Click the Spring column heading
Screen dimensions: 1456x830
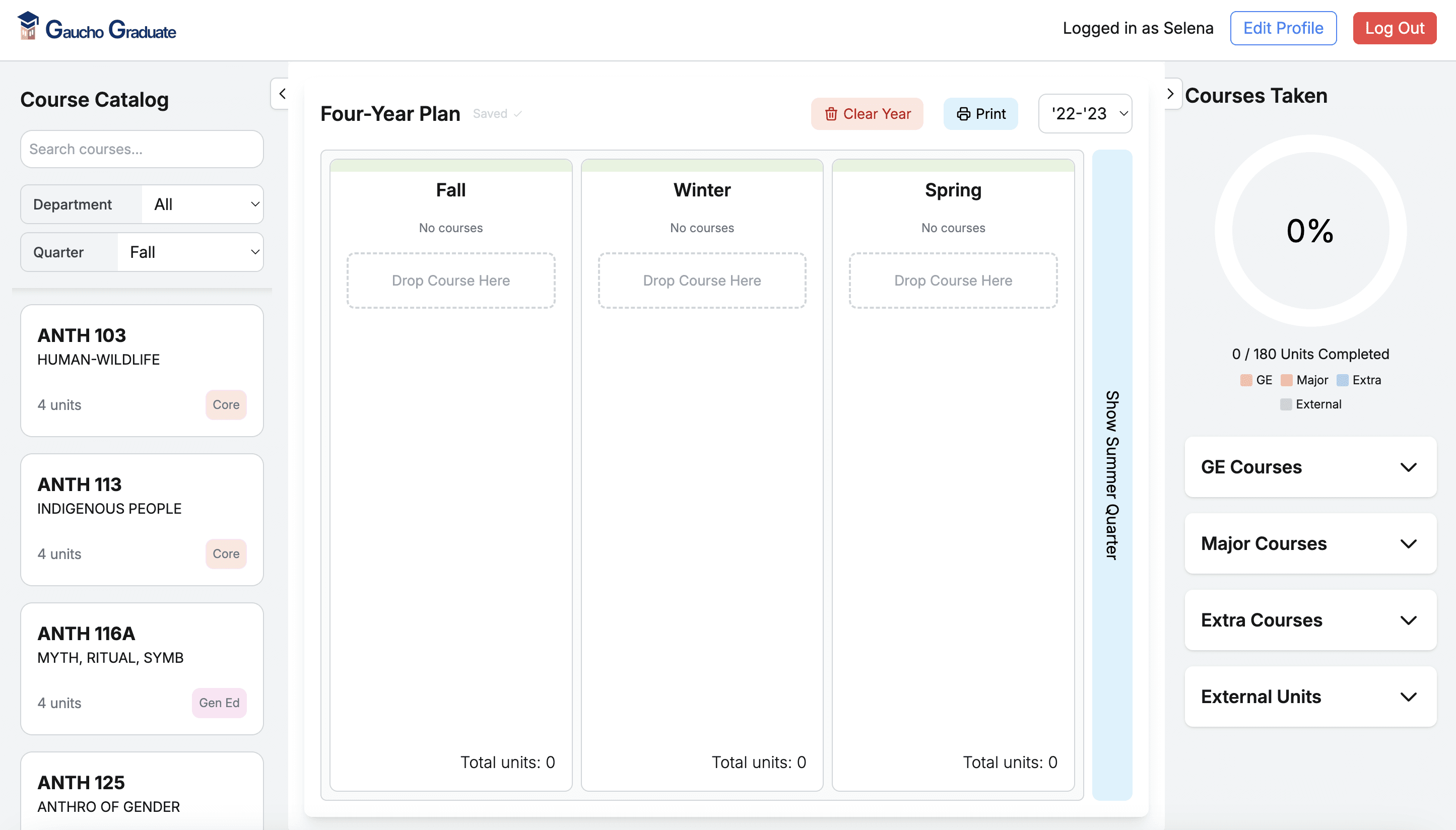click(x=953, y=190)
